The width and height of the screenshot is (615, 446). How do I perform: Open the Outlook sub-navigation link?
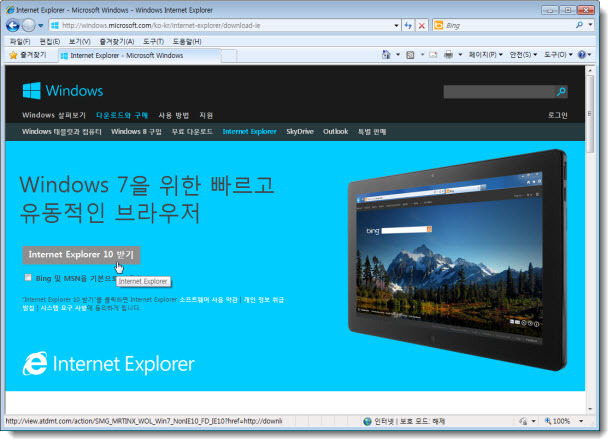tap(336, 132)
